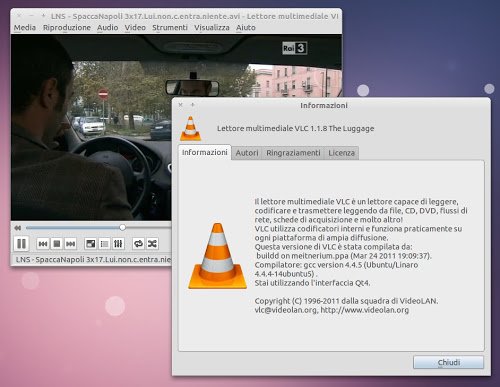The width and height of the screenshot is (500, 387).
Task: Stop the video playback
Action: (x=57, y=244)
